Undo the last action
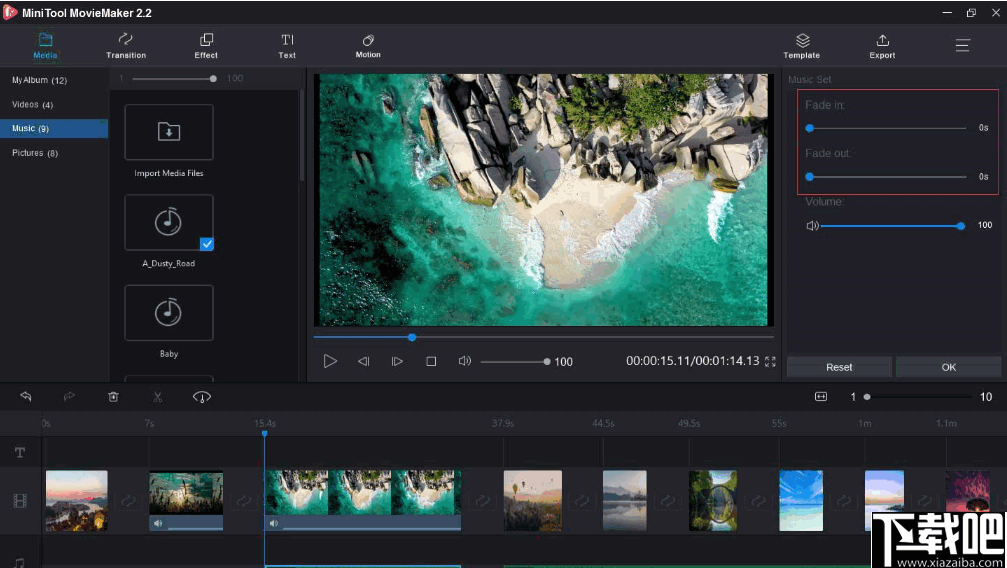This screenshot has height=568, width=1007. (26, 396)
